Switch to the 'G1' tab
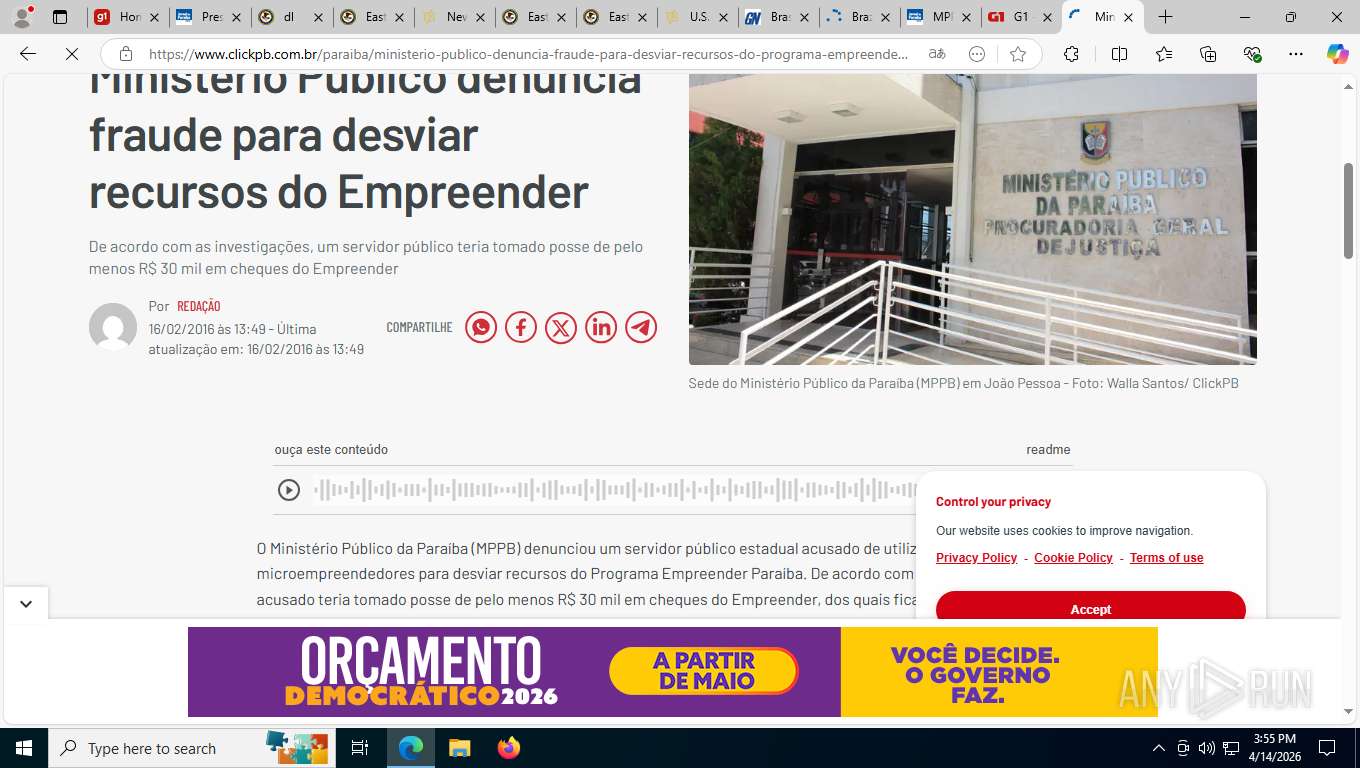Viewport: 1360px width, 768px height. [1020, 17]
